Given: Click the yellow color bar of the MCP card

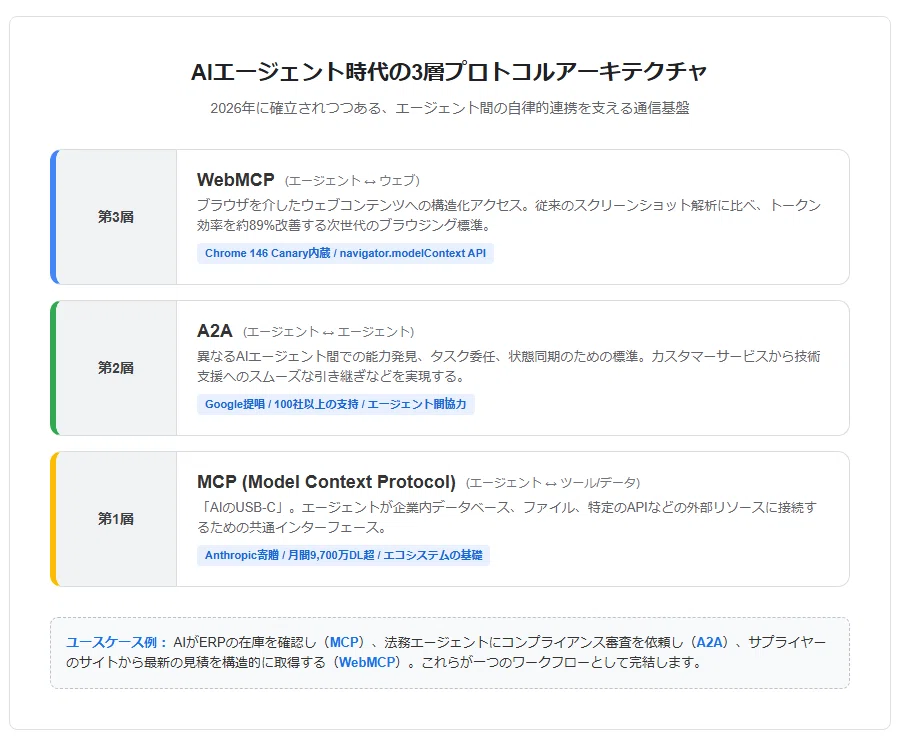Looking at the screenshot, I should pos(54,519).
